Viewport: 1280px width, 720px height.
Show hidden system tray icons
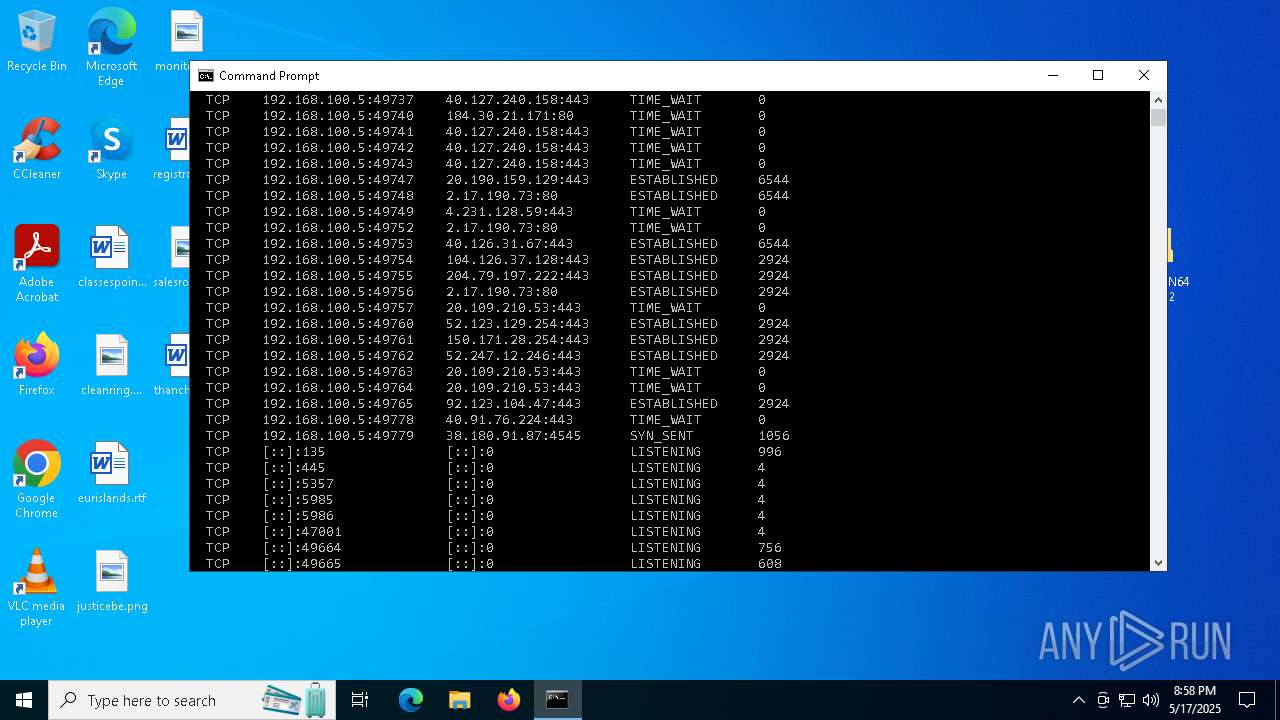pyautogui.click(x=1078, y=700)
